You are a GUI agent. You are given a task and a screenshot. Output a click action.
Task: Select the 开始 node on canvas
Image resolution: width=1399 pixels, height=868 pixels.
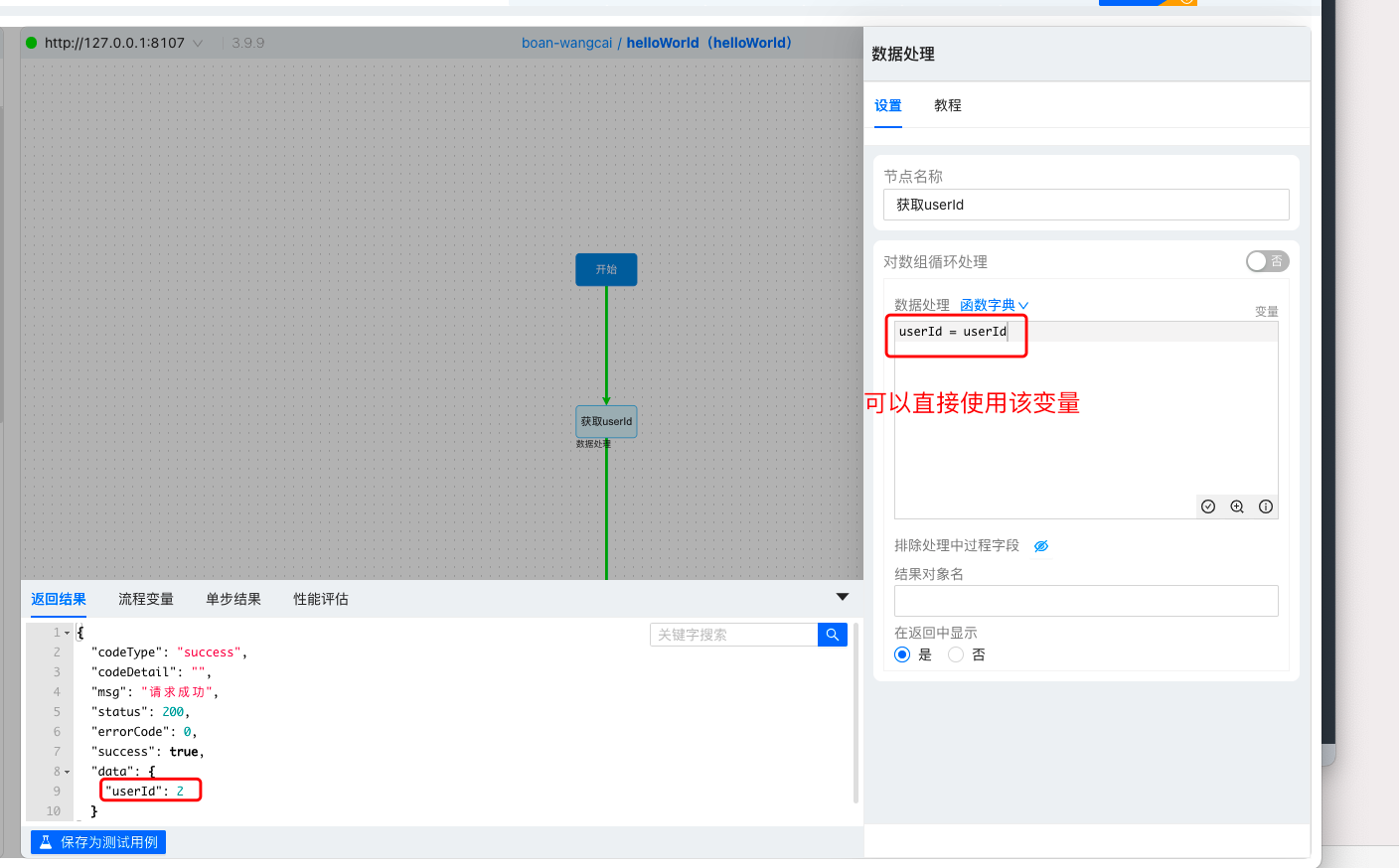(x=606, y=269)
